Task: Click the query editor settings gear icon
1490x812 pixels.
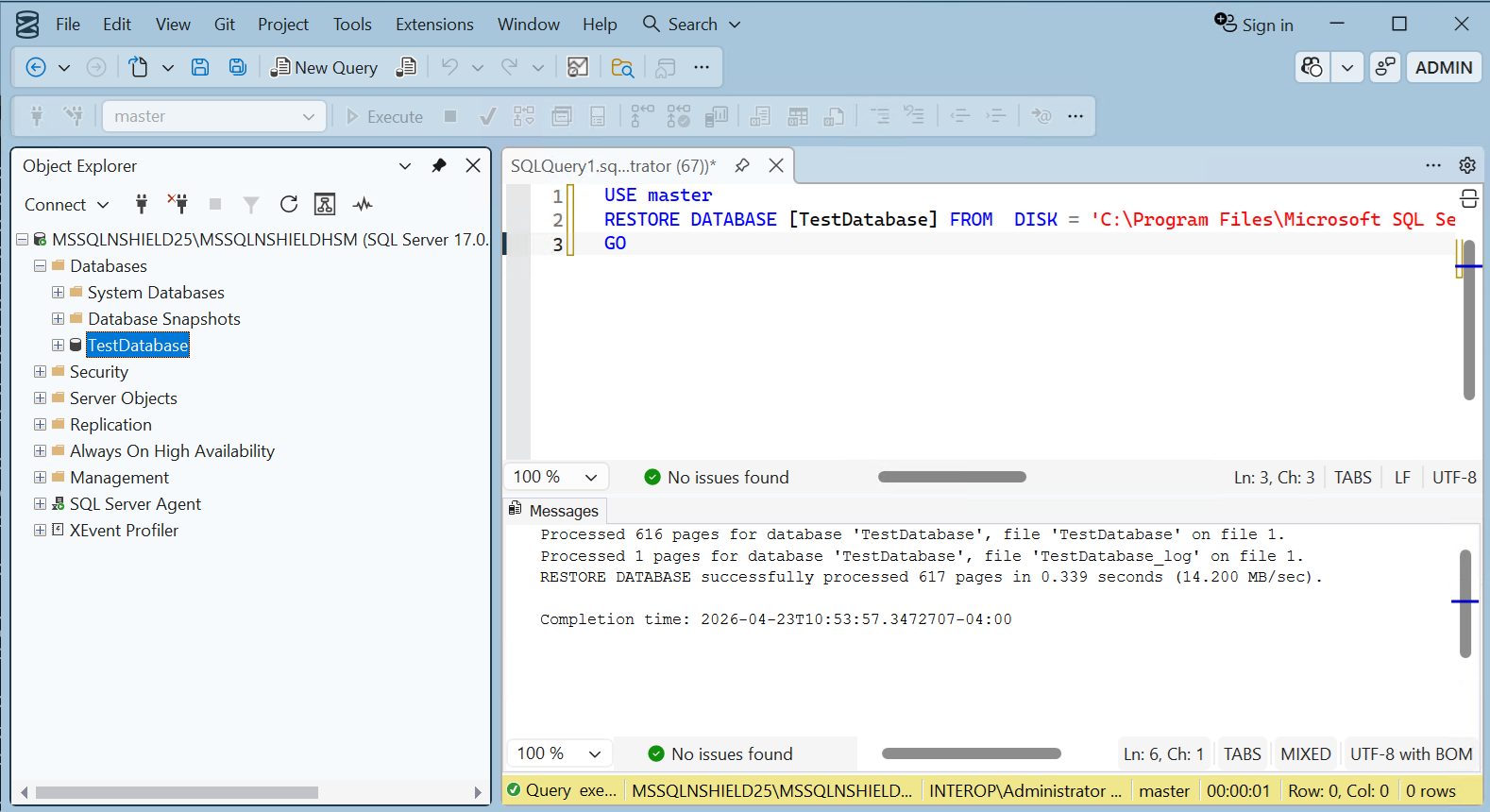Action: (1467, 165)
